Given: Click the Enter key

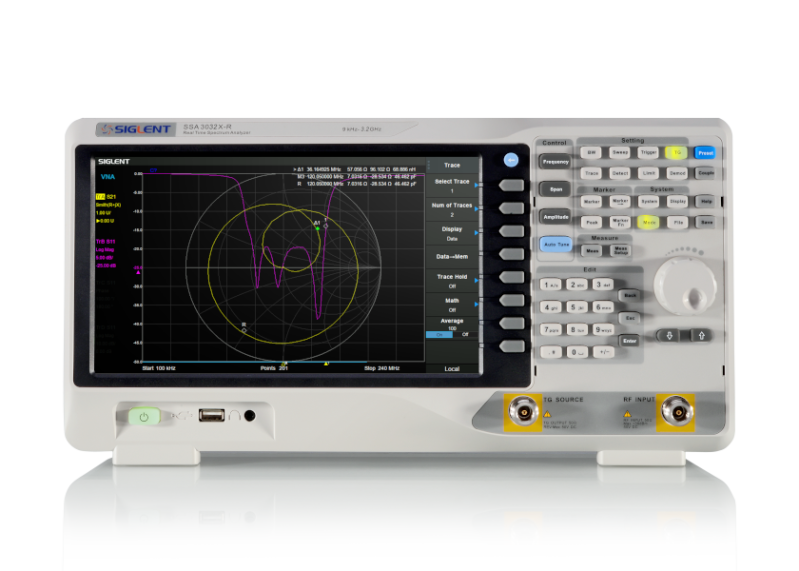Looking at the screenshot, I should click(629, 341).
